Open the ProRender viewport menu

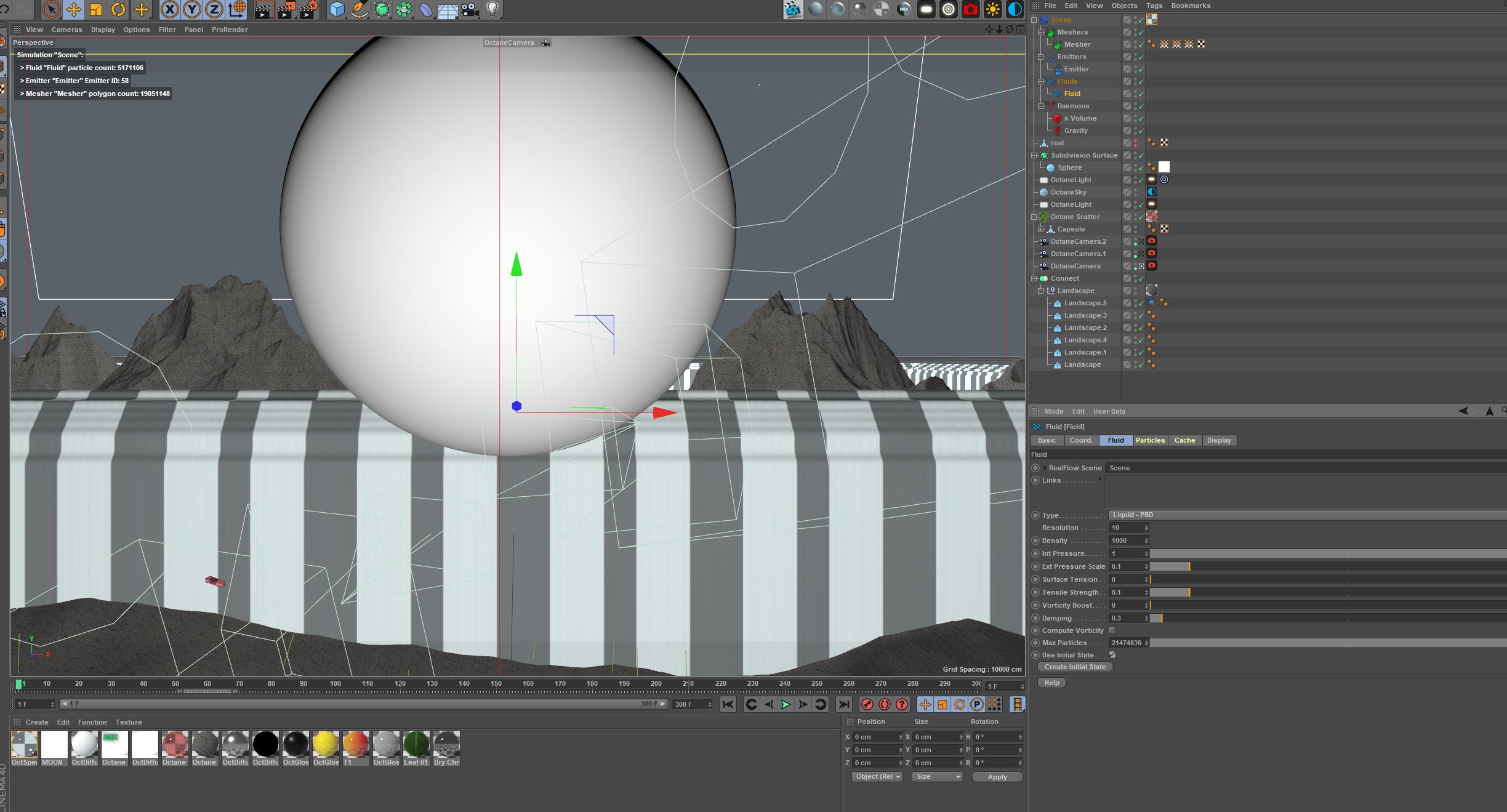click(230, 30)
